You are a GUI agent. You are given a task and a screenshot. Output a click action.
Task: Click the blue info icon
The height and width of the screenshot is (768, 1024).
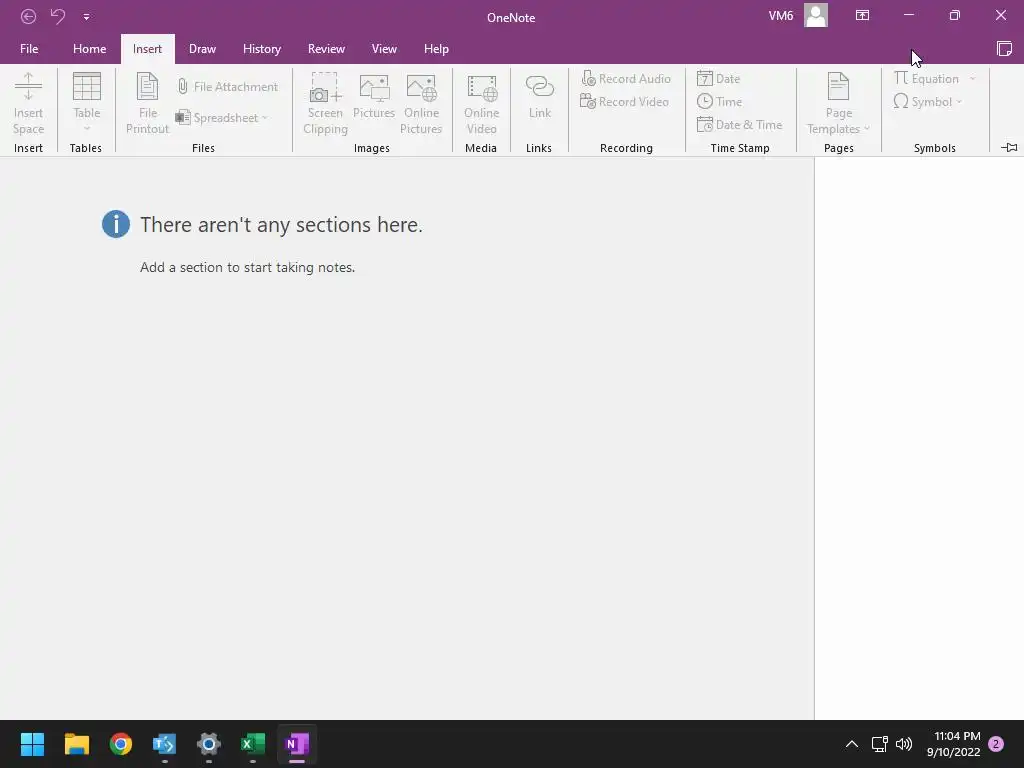(116, 224)
